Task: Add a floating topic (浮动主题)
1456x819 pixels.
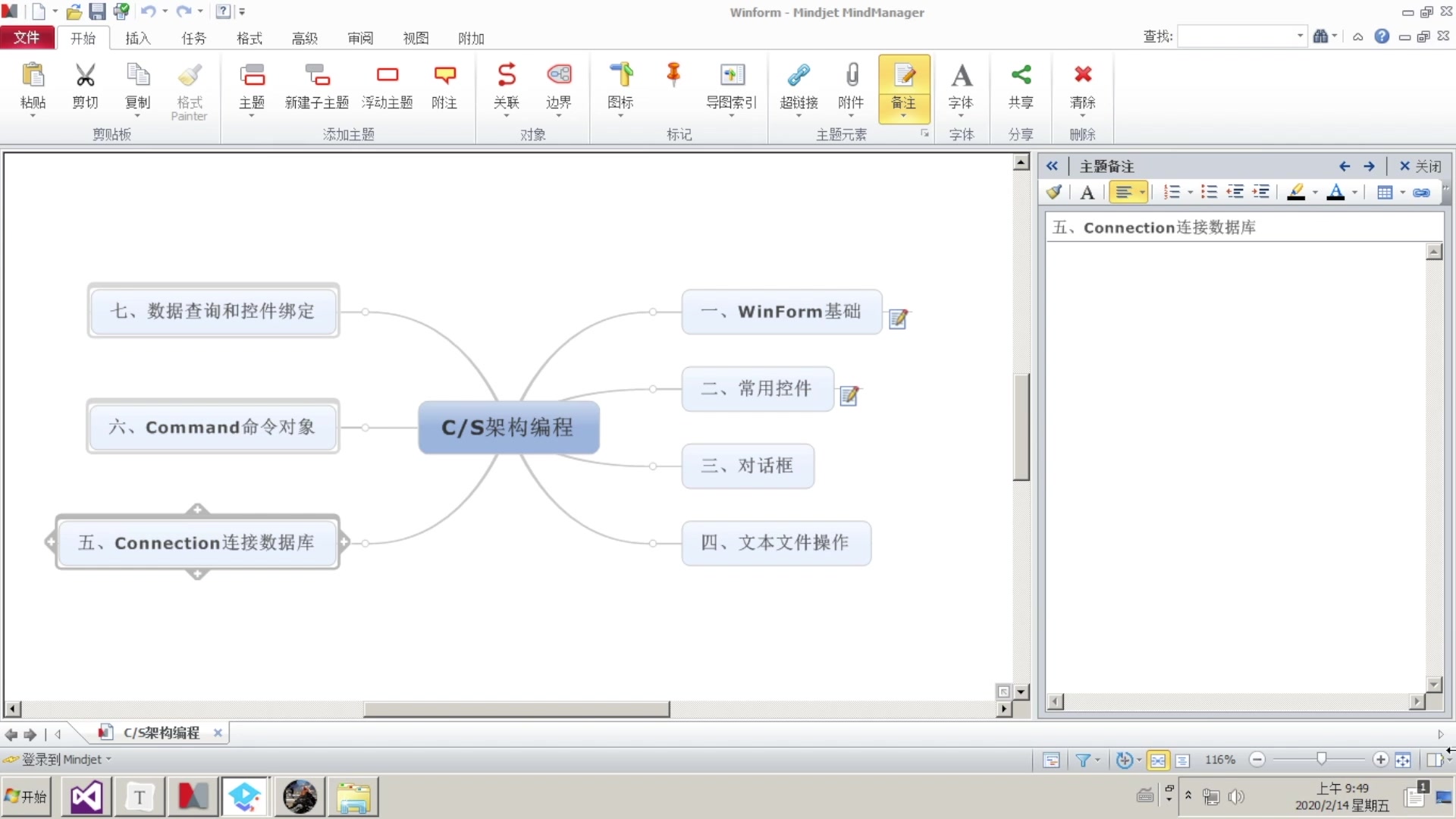Action: point(387,76)
